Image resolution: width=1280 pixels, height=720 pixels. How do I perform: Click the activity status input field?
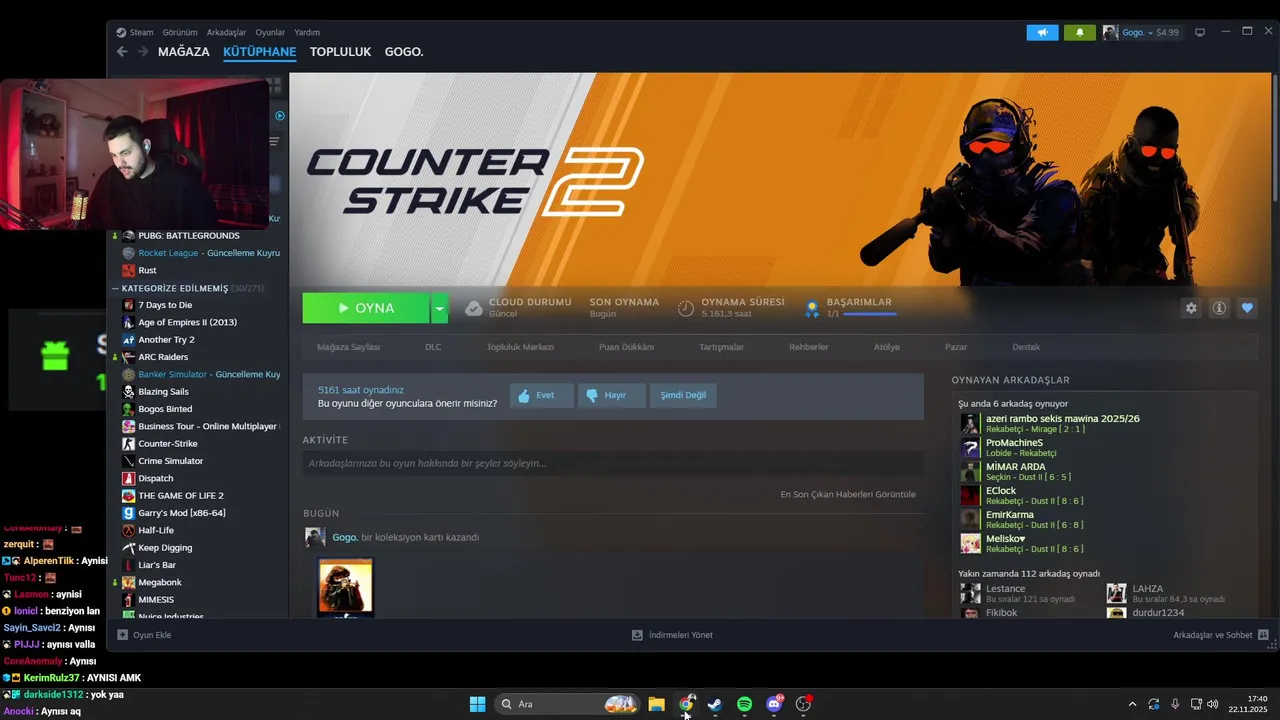pos(613,463)
